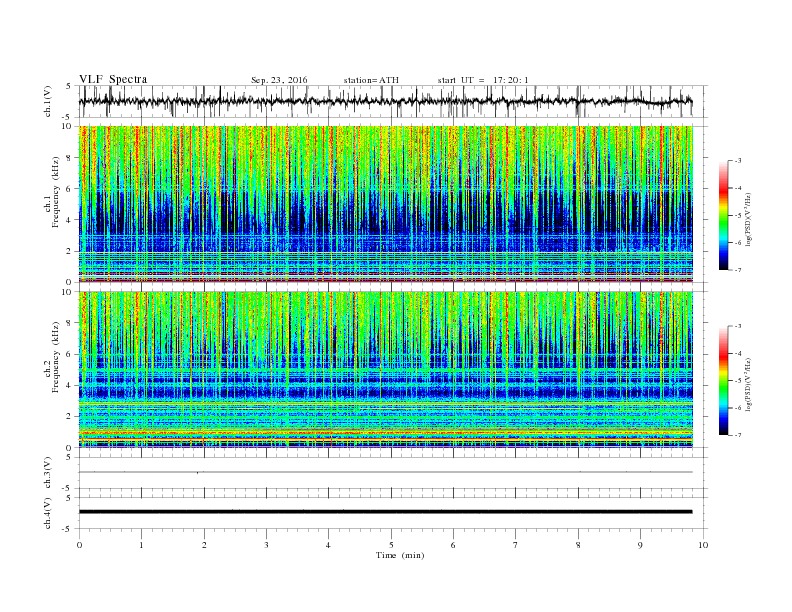Image resolution: width=792 pixels, height=612 pixels.
Task: Click the '10' tick on the time axis
Action: point(703,545)
